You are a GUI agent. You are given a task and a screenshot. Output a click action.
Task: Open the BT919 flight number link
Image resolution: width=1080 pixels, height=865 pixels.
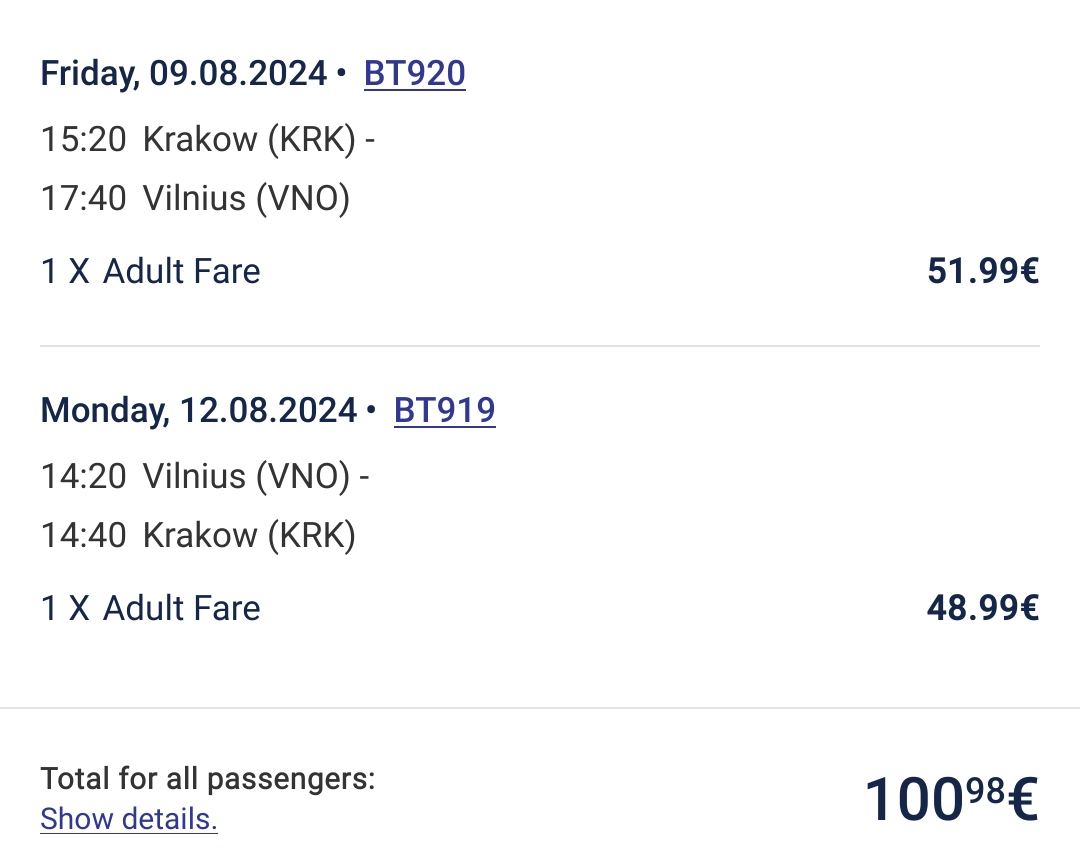pyautogui.click(x=444, y=410)
